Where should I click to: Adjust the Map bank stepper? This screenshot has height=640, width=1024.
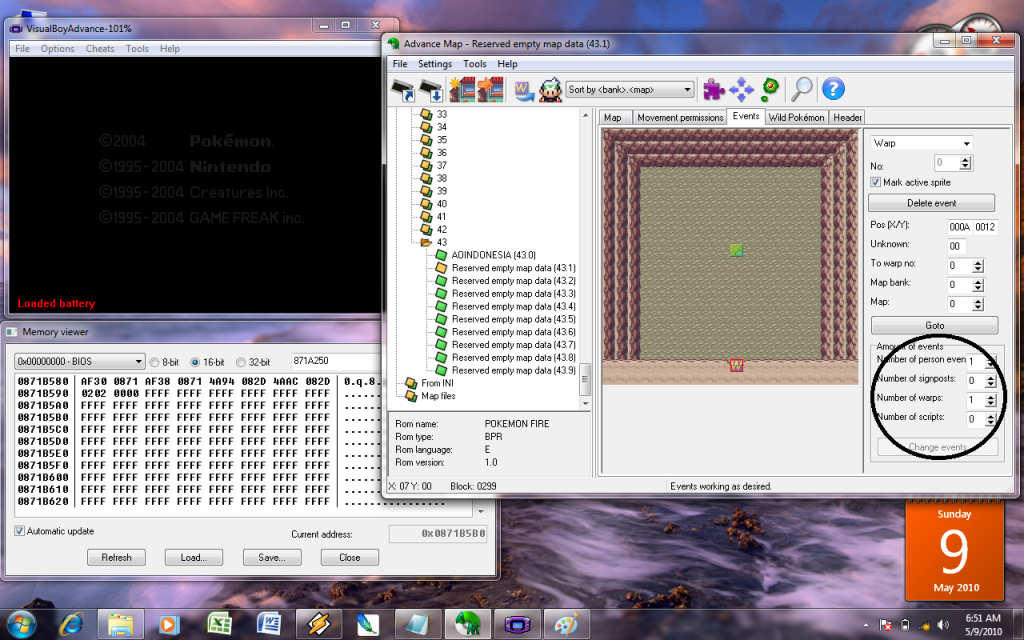978,285
